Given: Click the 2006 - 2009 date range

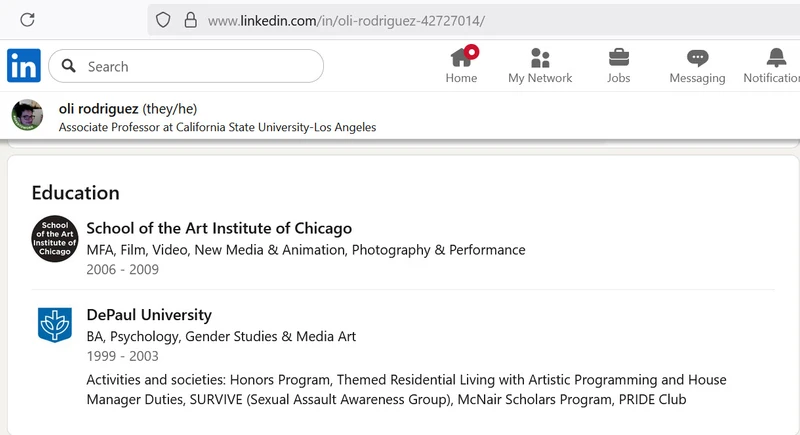Looking at the screenshot, I should (x=122, y=269).
